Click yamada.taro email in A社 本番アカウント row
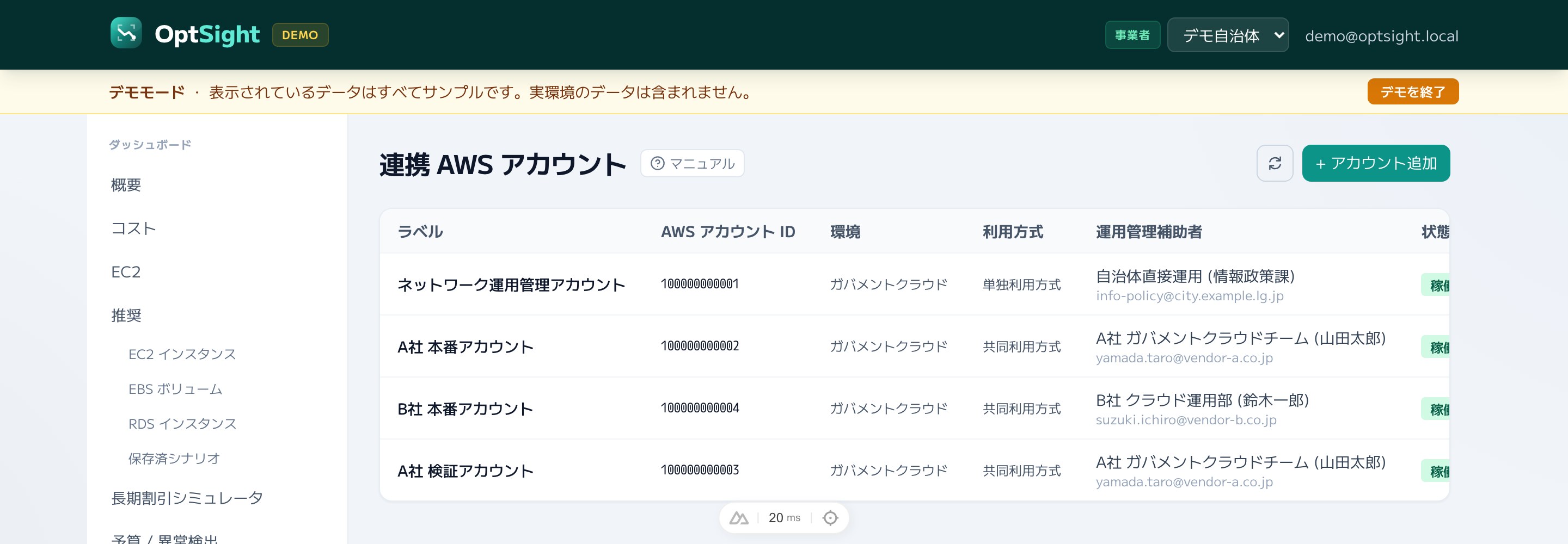The height and width of the screenshot is (544, 1568). coord(1184,358)
